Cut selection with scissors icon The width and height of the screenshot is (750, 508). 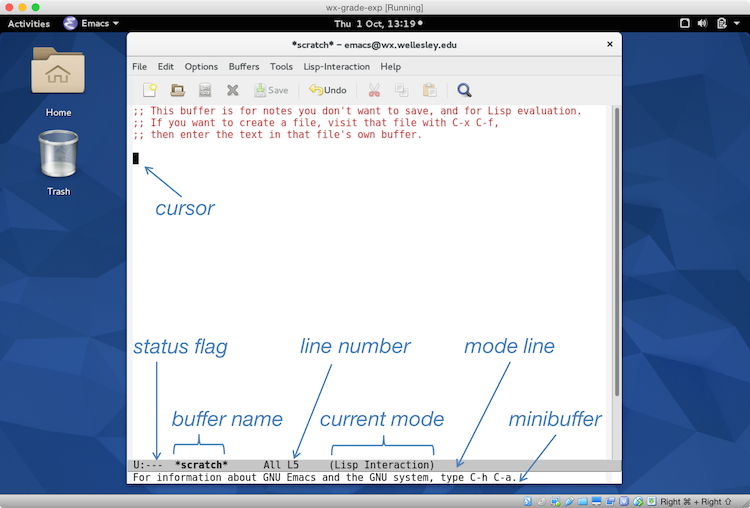(x=374, y=90)
